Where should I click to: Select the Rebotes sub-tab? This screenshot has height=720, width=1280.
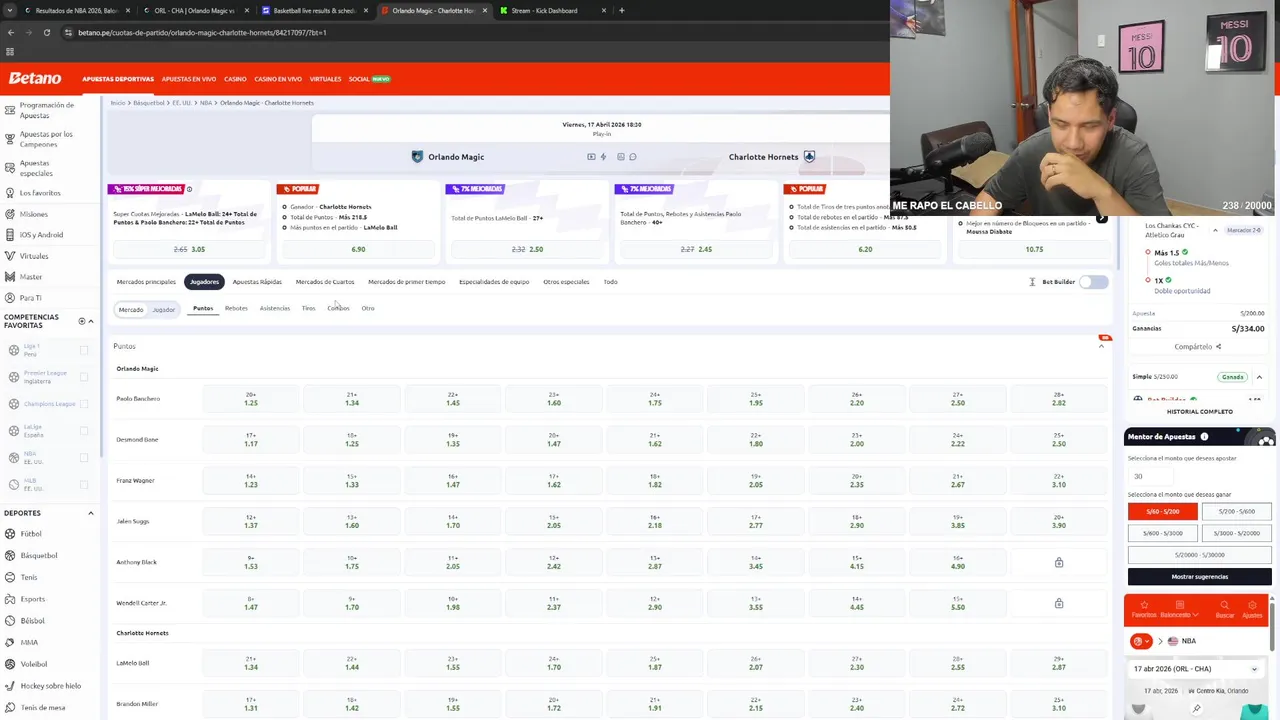click(x=236, y=308)
